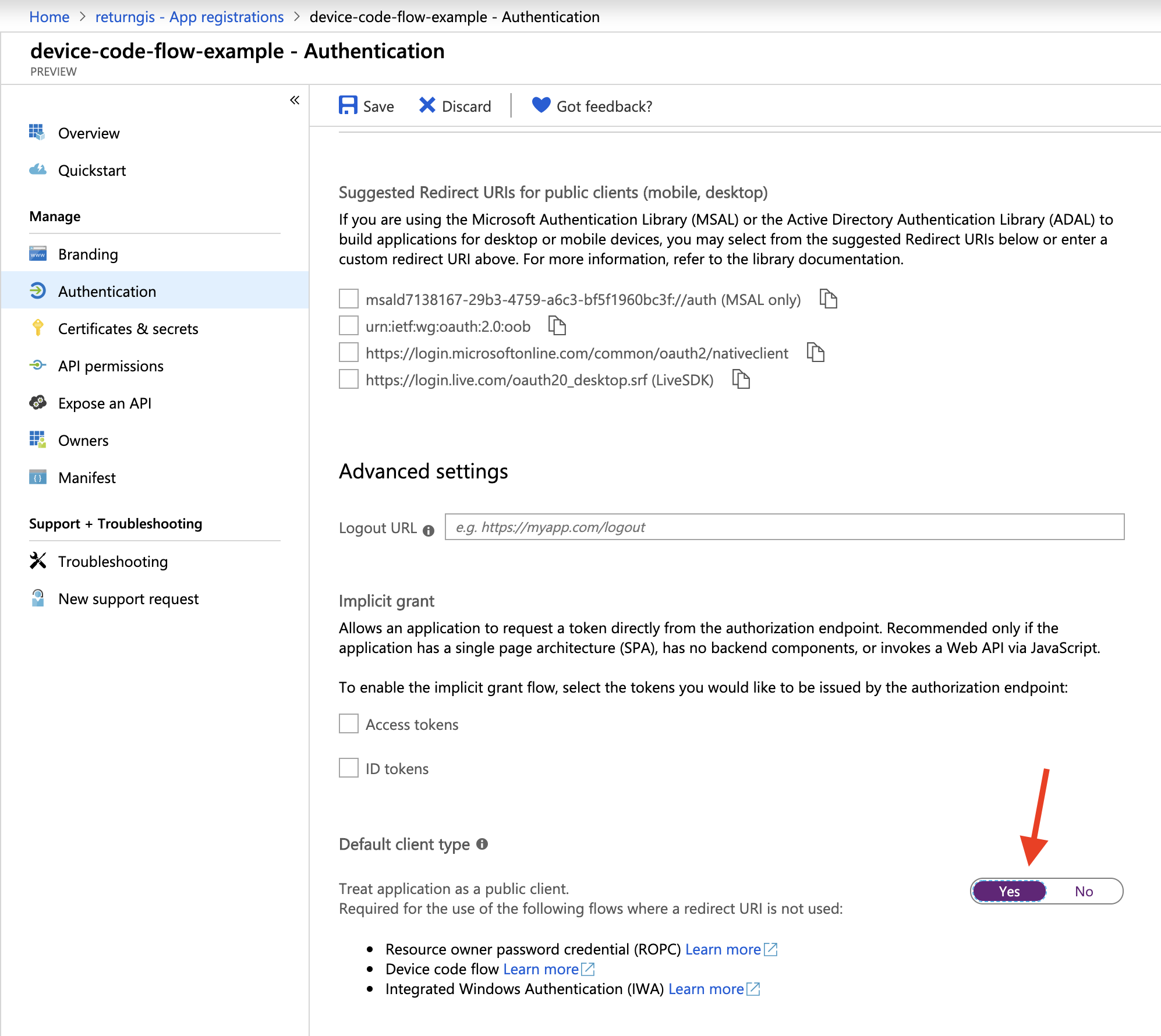Check the urn:ietf:wg:oauth:2.0:oob box
This screenshot has height=1036, width=1161.
click(349, 325)
